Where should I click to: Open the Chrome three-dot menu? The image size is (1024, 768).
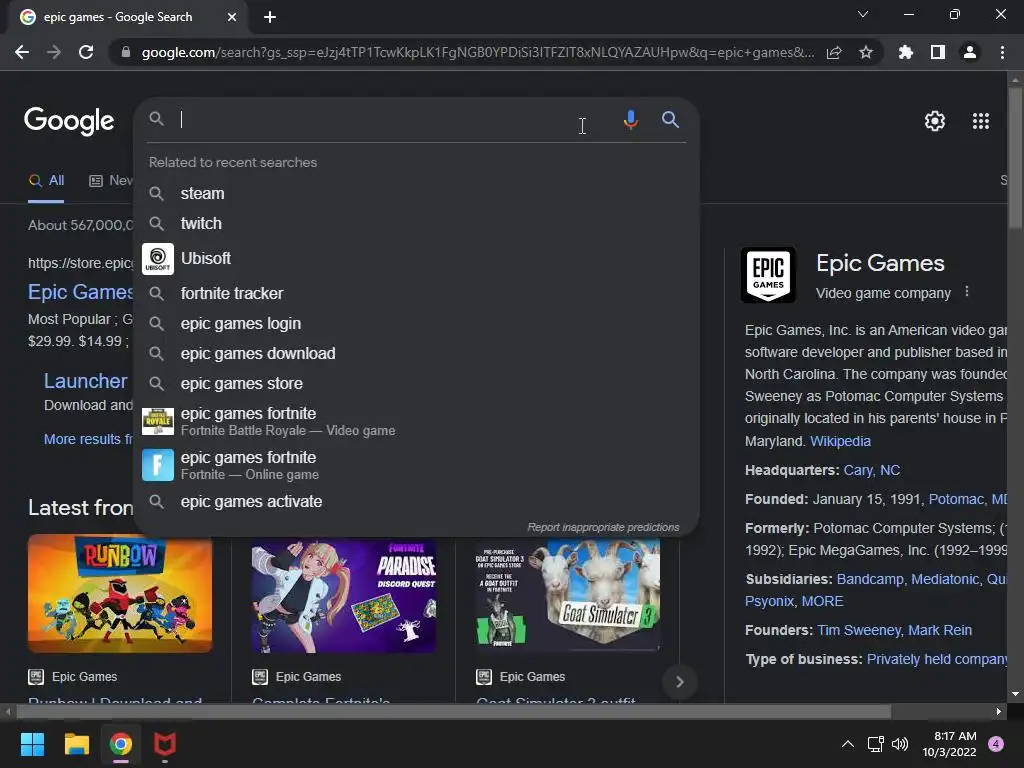1002,52
